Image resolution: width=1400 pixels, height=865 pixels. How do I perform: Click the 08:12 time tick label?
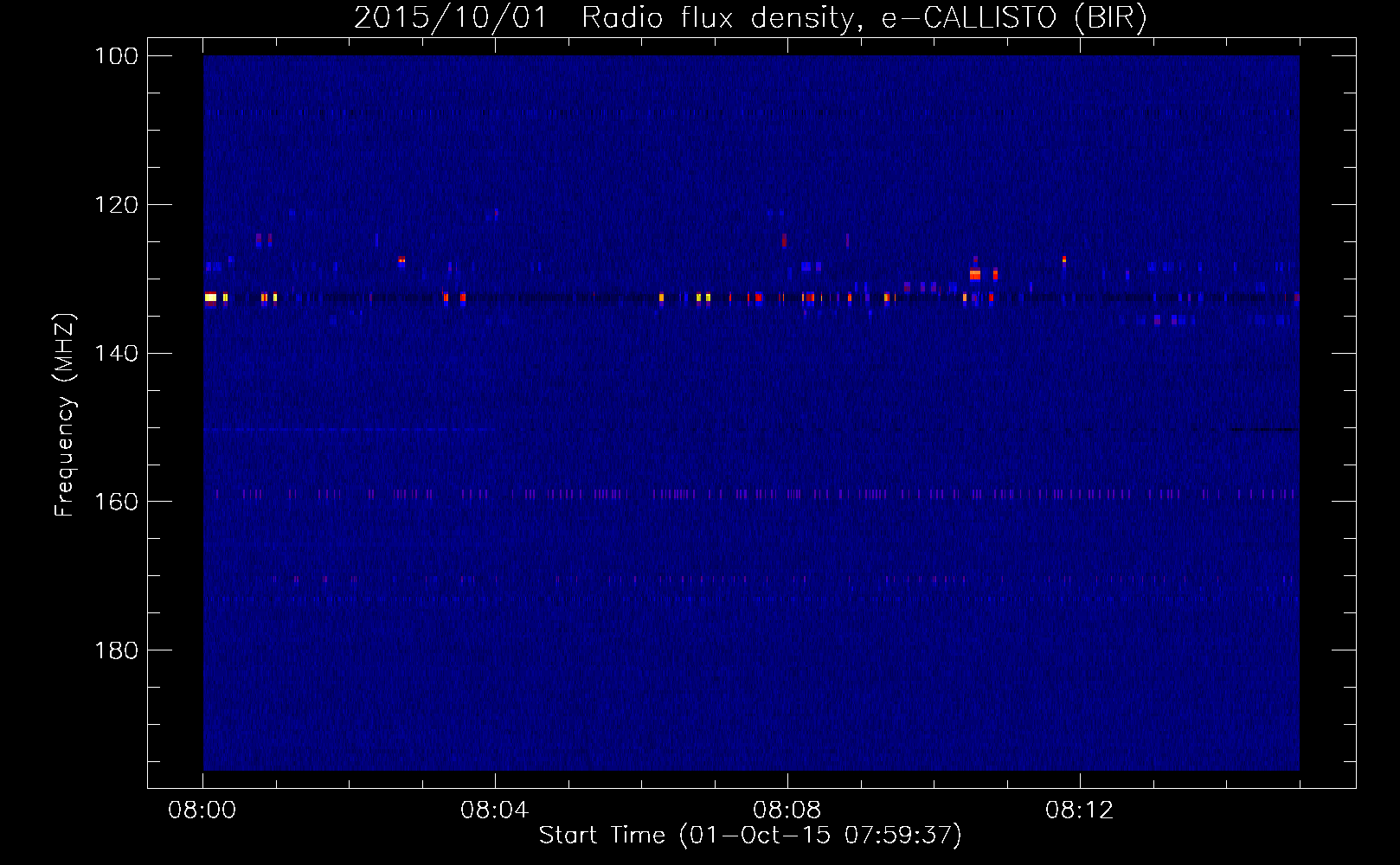coord(1080,811)
